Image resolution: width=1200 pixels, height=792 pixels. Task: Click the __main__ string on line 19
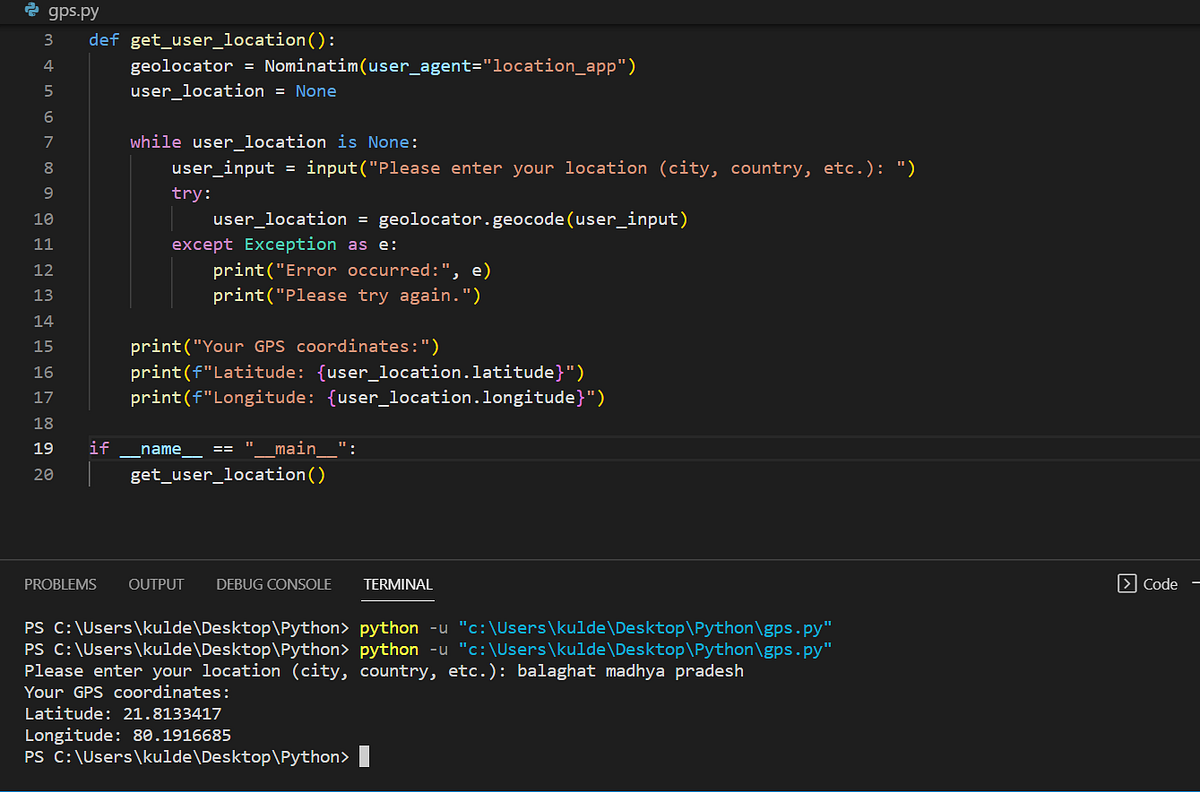(293, 448)
